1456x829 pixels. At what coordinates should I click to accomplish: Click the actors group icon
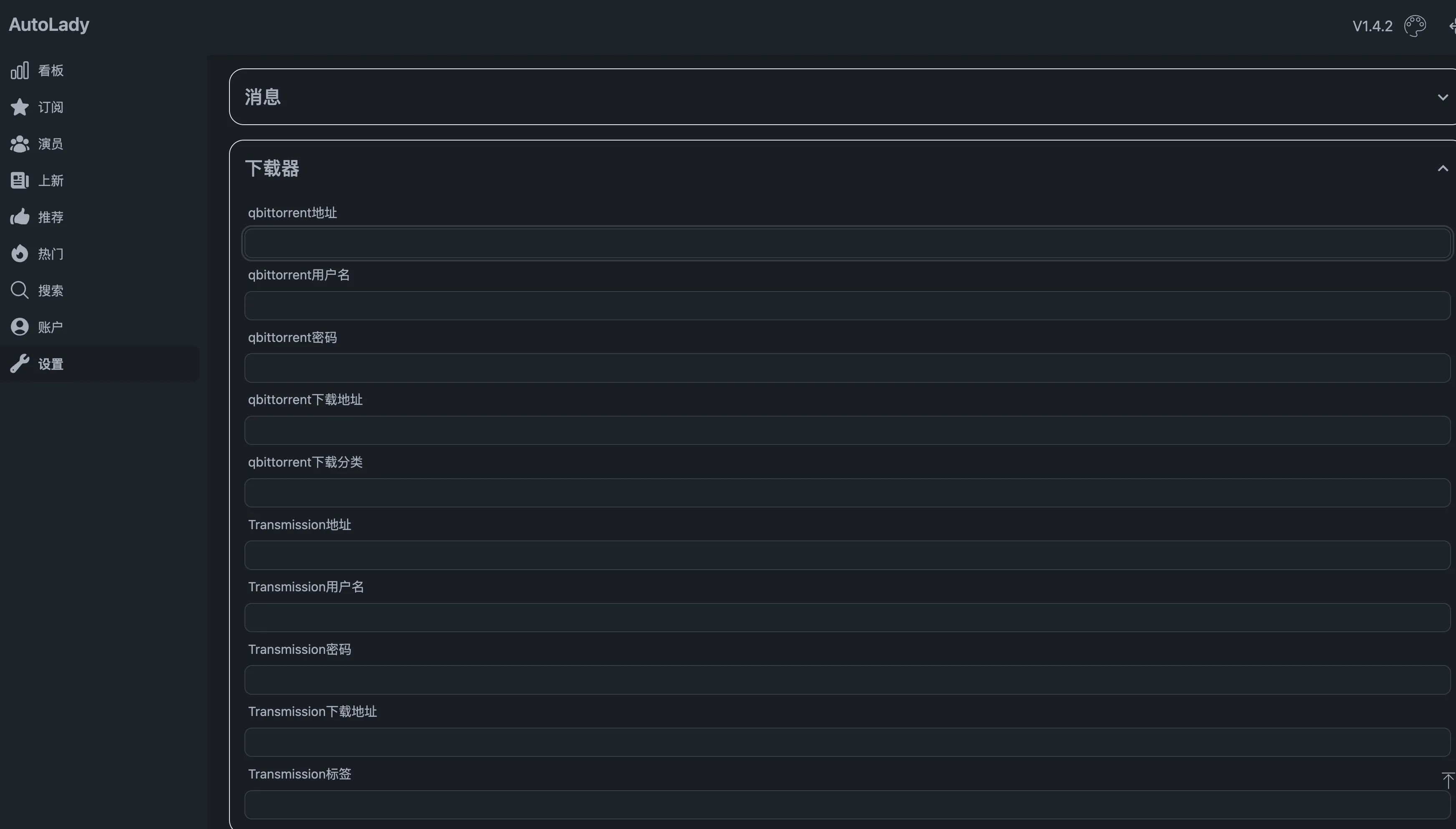[19, 144]
